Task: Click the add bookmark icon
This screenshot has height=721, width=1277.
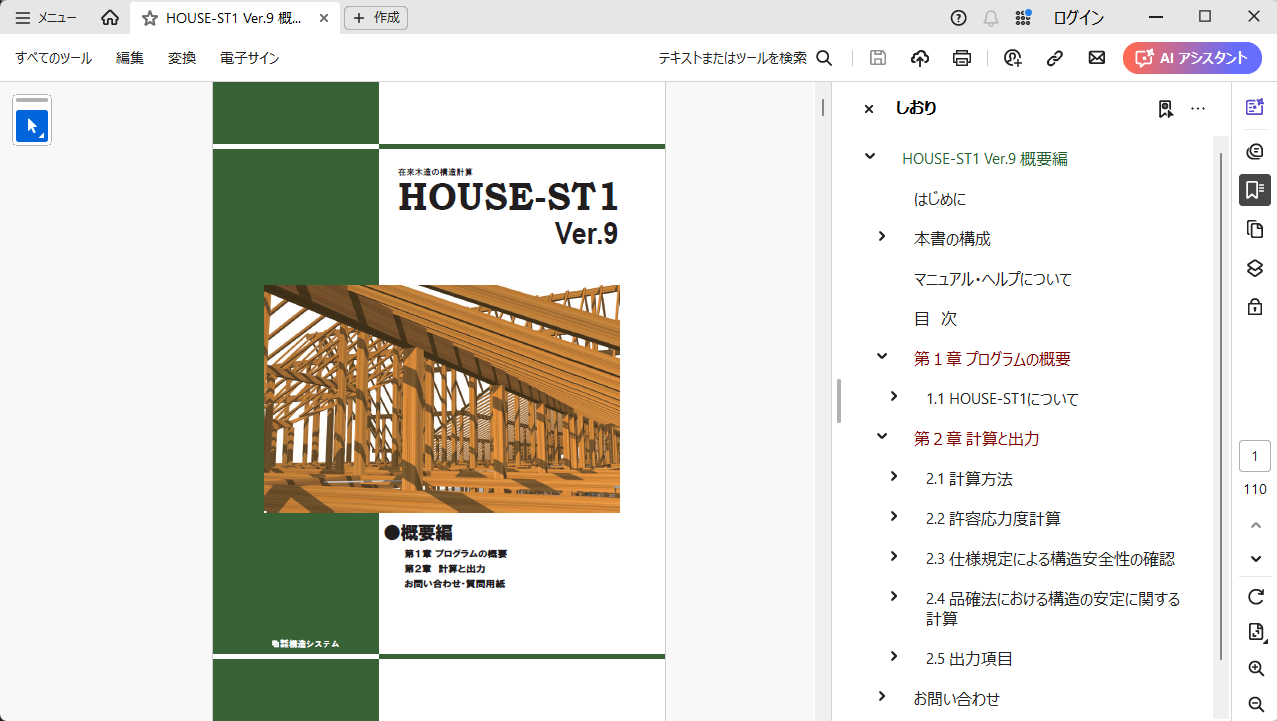Action: (1165, 109)
